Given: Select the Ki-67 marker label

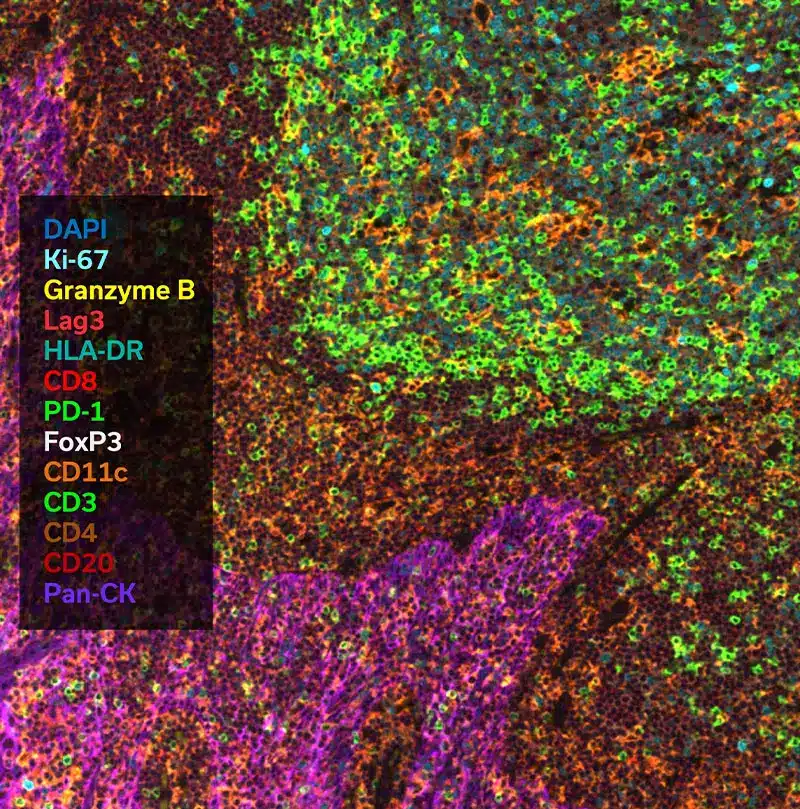Looking at the screenshot, I should click(x=76, y=259).
